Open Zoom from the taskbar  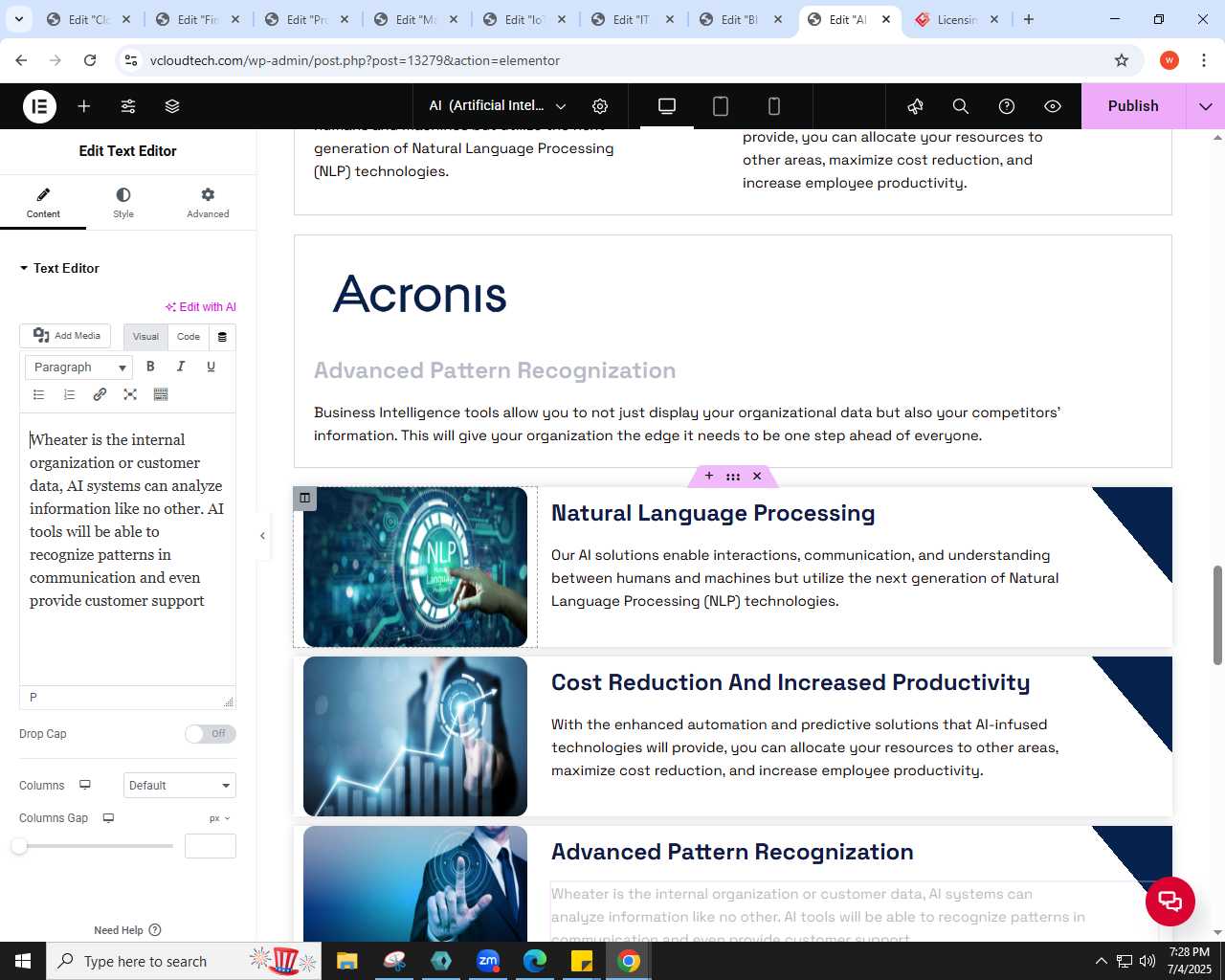[488, 961]
